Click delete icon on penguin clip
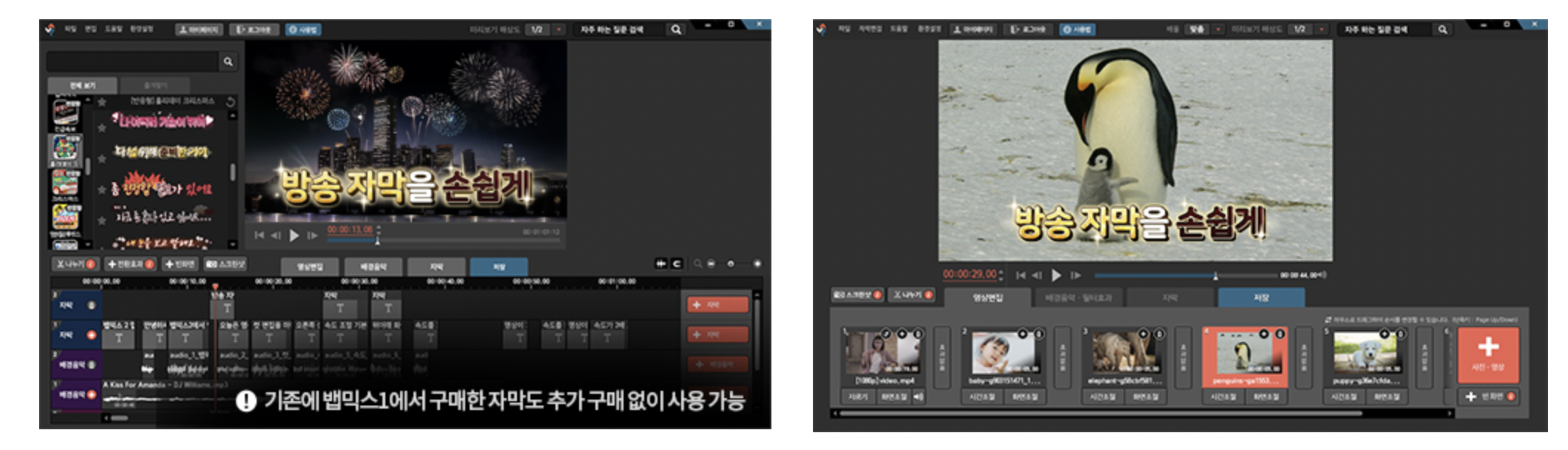 1280,335
